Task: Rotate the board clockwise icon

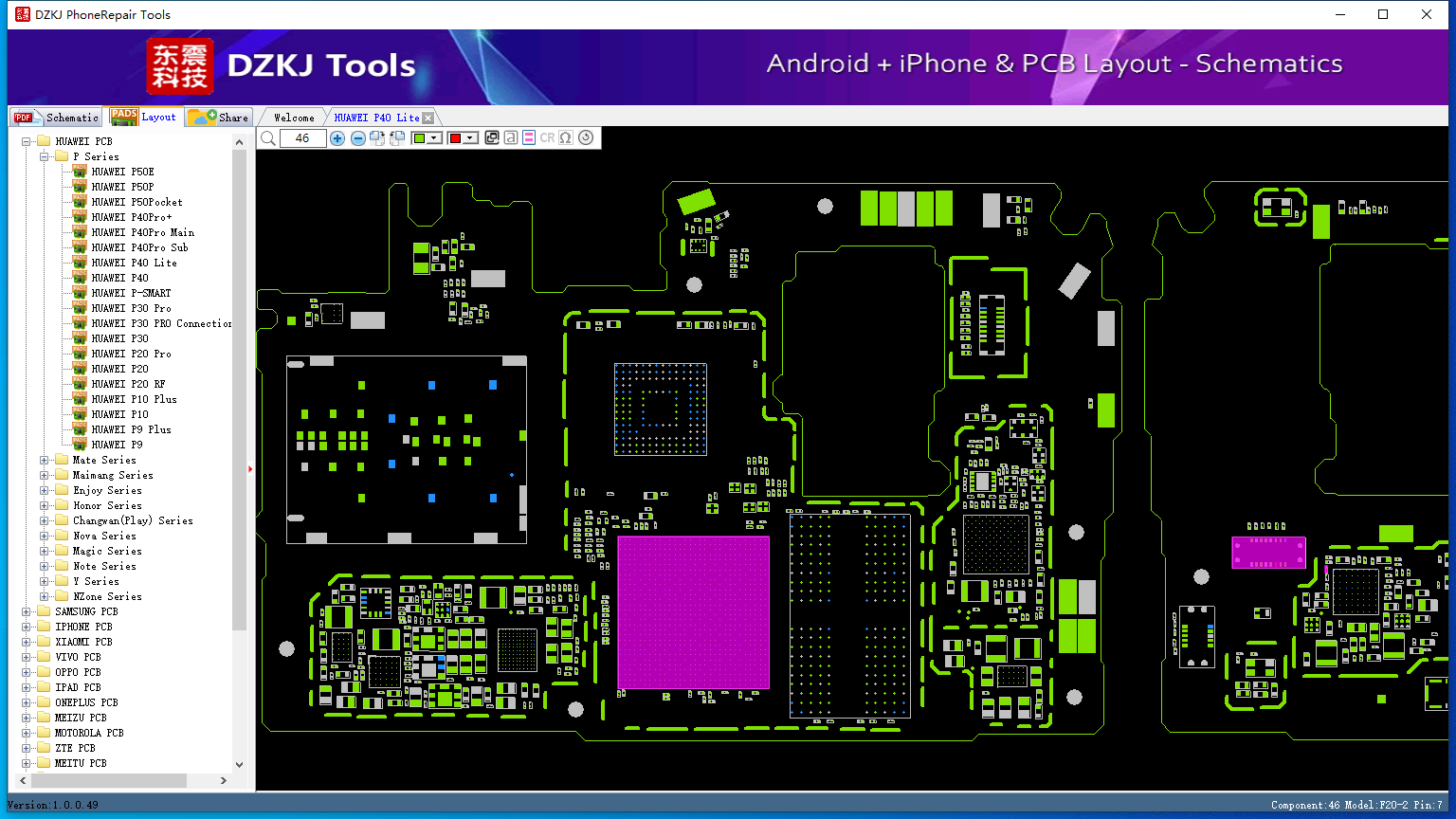Action: pos(377,138)
